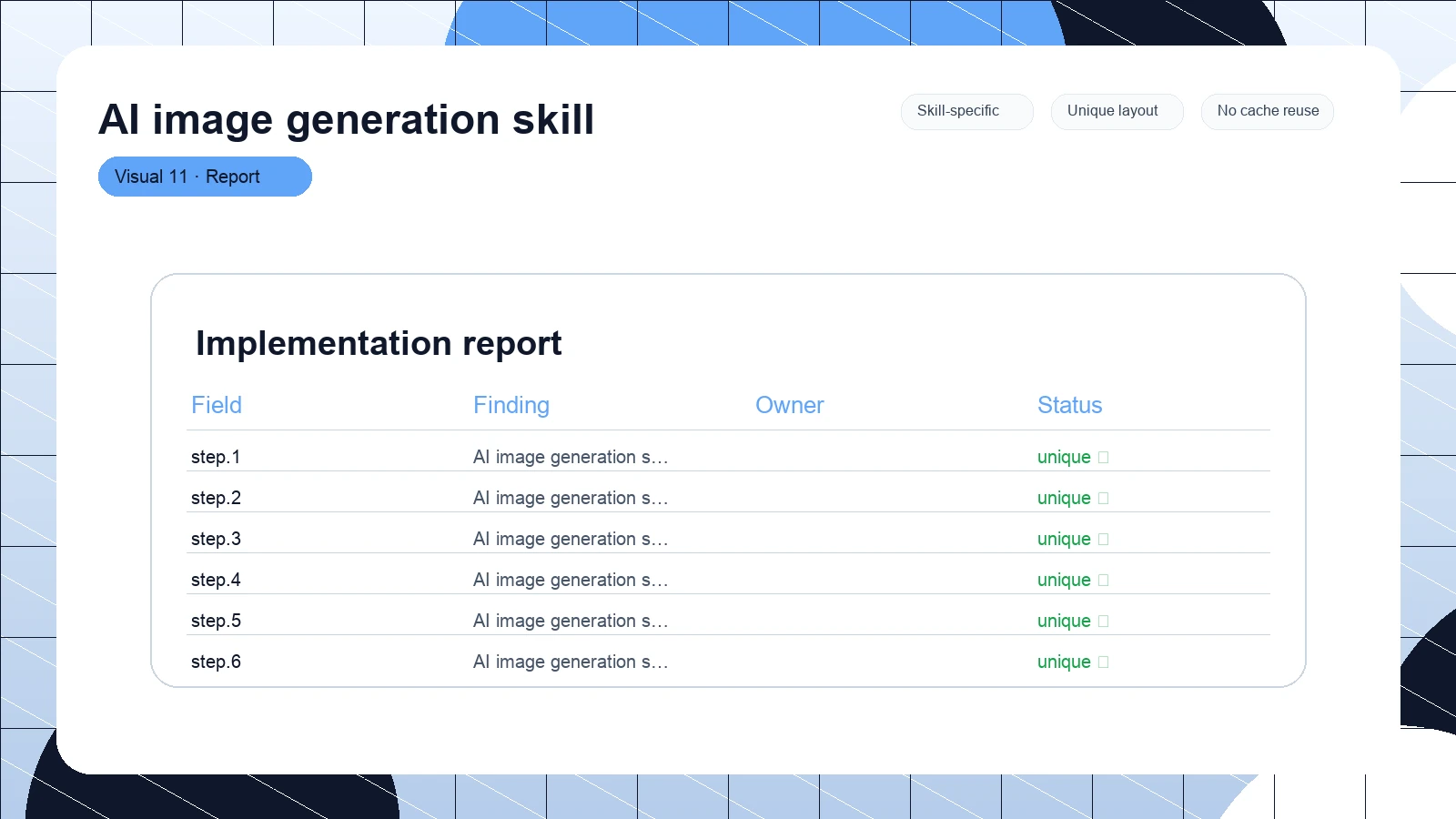Click the unique status in step.1 row

pos(1064,457)
